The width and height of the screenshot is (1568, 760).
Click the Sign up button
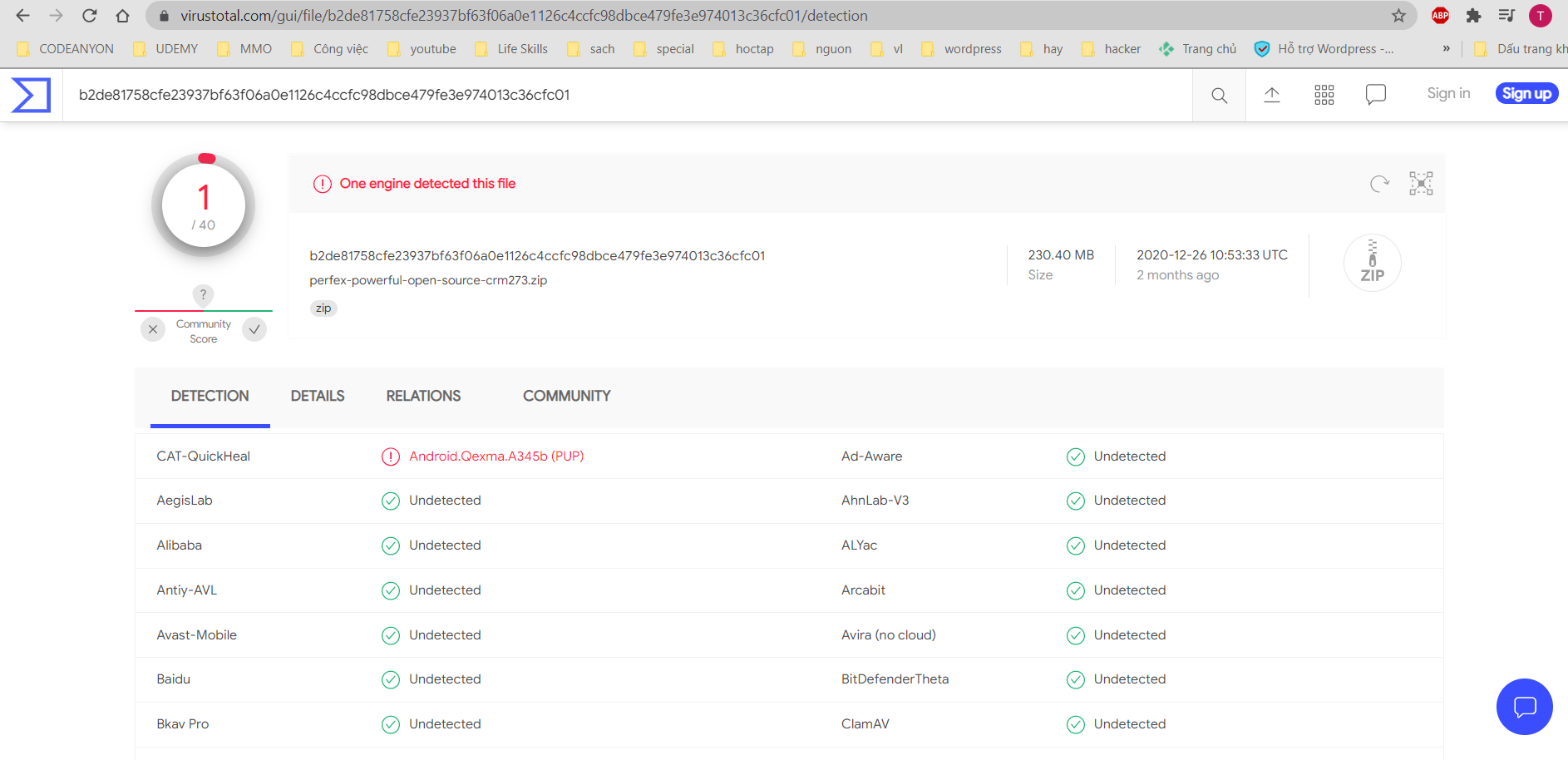[1526, 93]
